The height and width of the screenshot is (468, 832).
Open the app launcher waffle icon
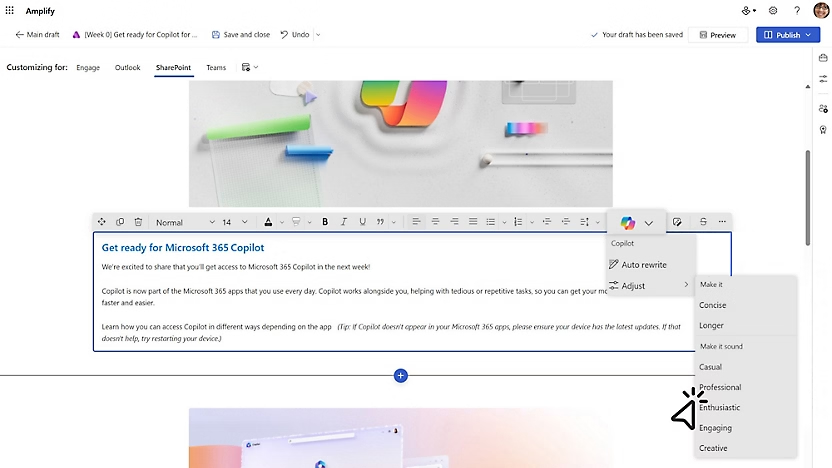point(10,10)
